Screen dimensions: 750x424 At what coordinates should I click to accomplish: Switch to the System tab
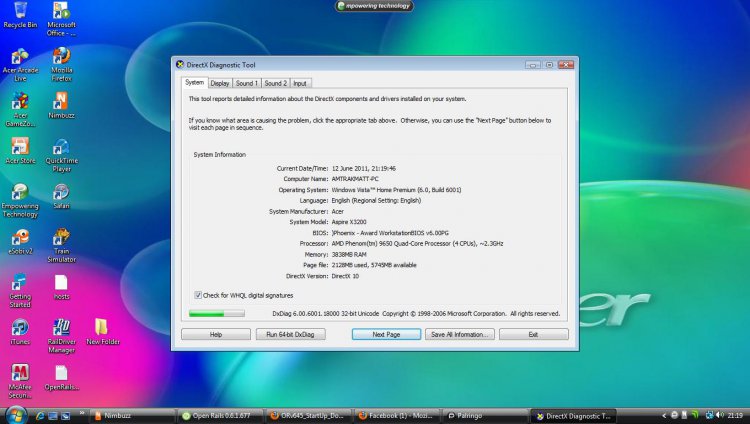(195, 83)
